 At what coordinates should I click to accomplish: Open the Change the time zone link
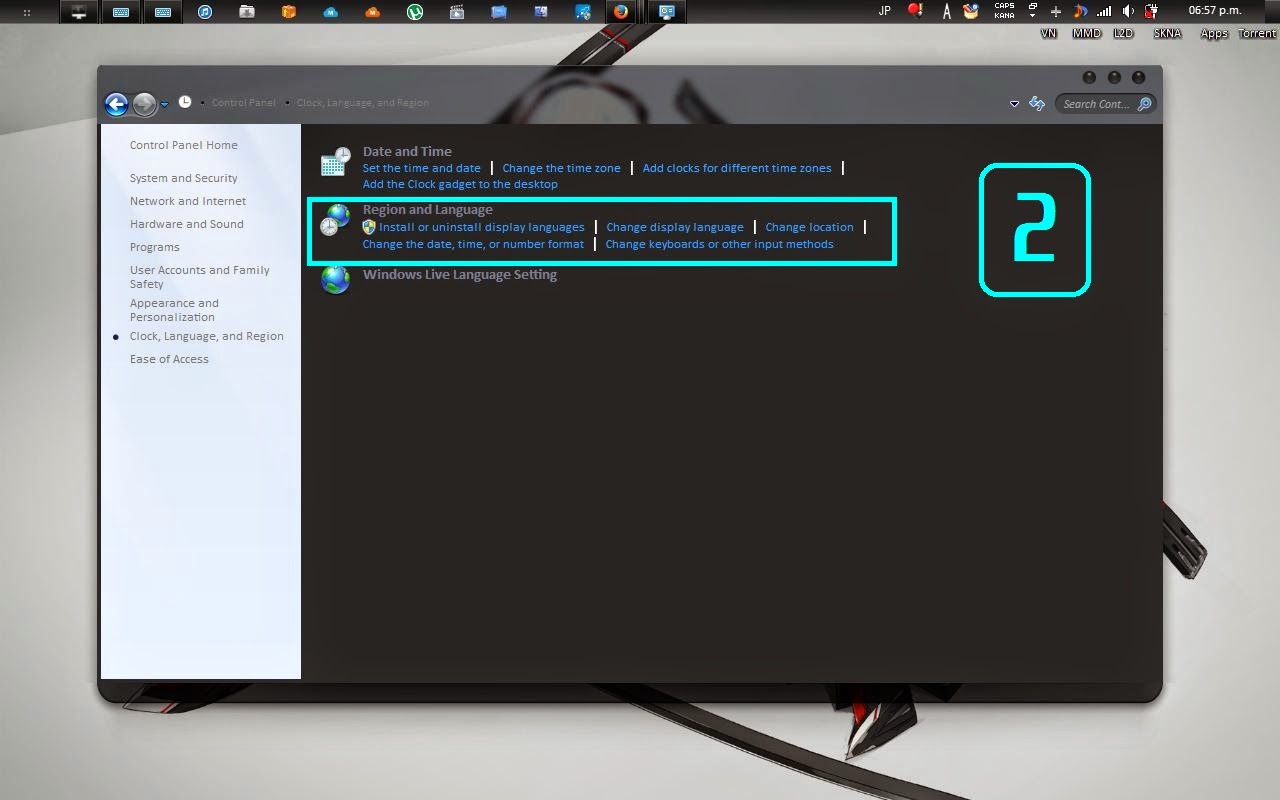562,168
